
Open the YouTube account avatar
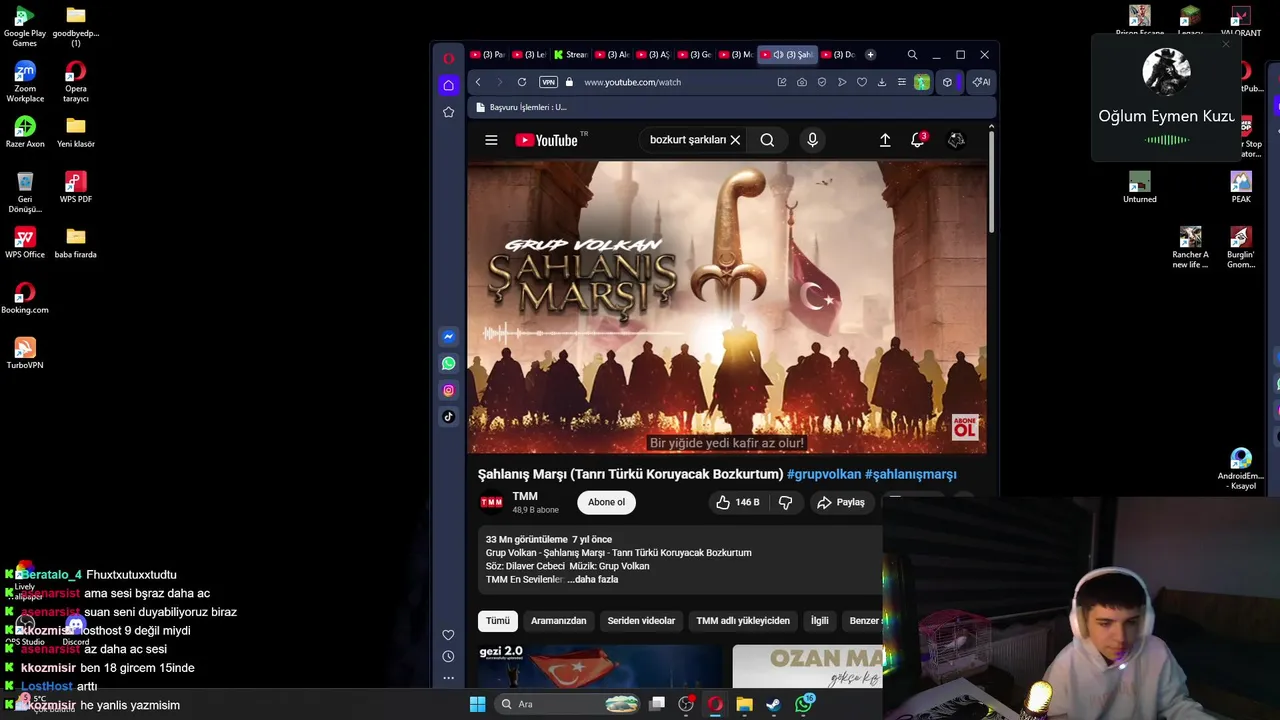pos(956,140)
